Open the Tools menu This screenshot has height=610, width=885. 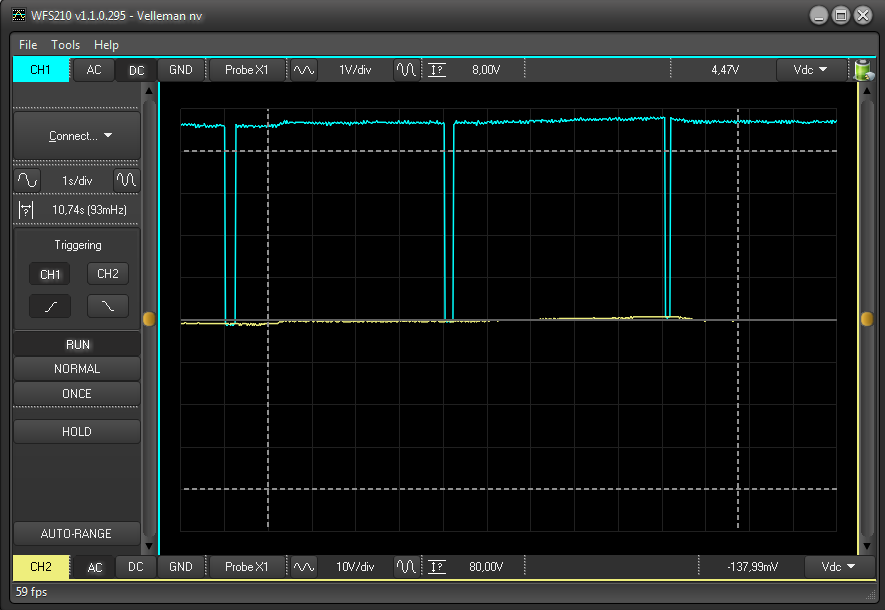[66, 45]
